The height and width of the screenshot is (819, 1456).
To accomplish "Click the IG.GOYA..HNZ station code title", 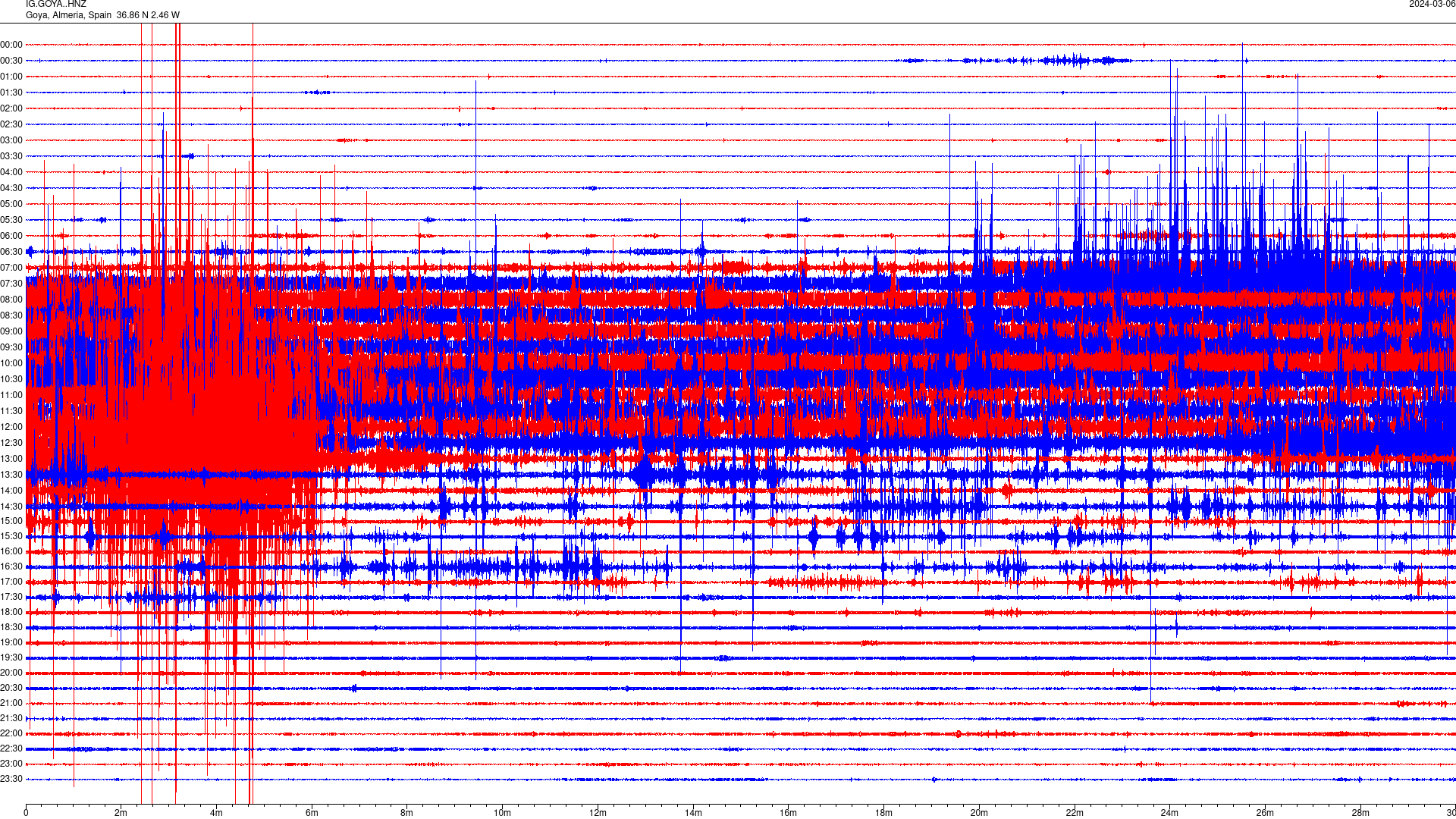I will (56, 4).
